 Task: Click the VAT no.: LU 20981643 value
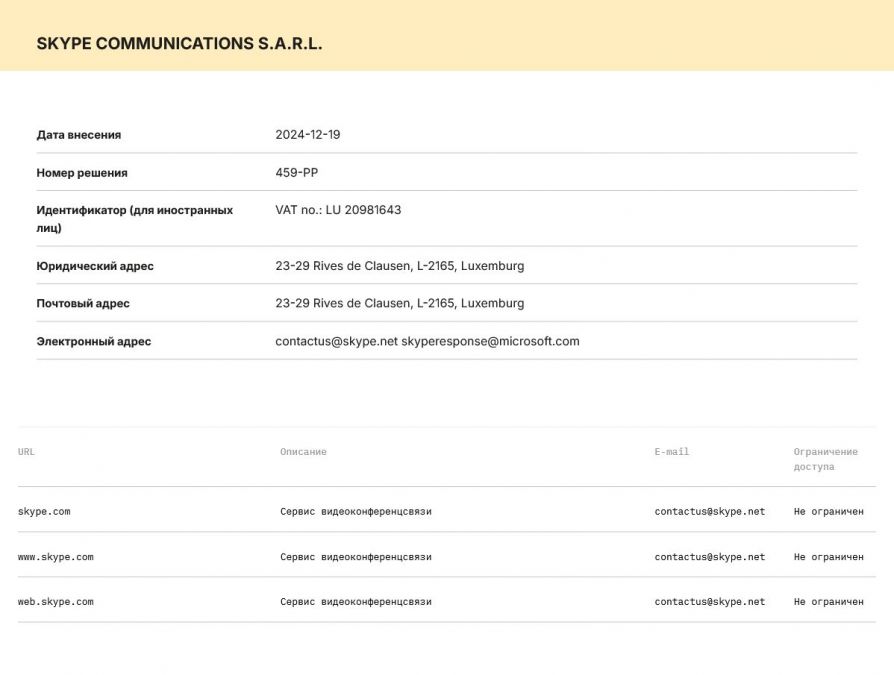coord(338,210)
